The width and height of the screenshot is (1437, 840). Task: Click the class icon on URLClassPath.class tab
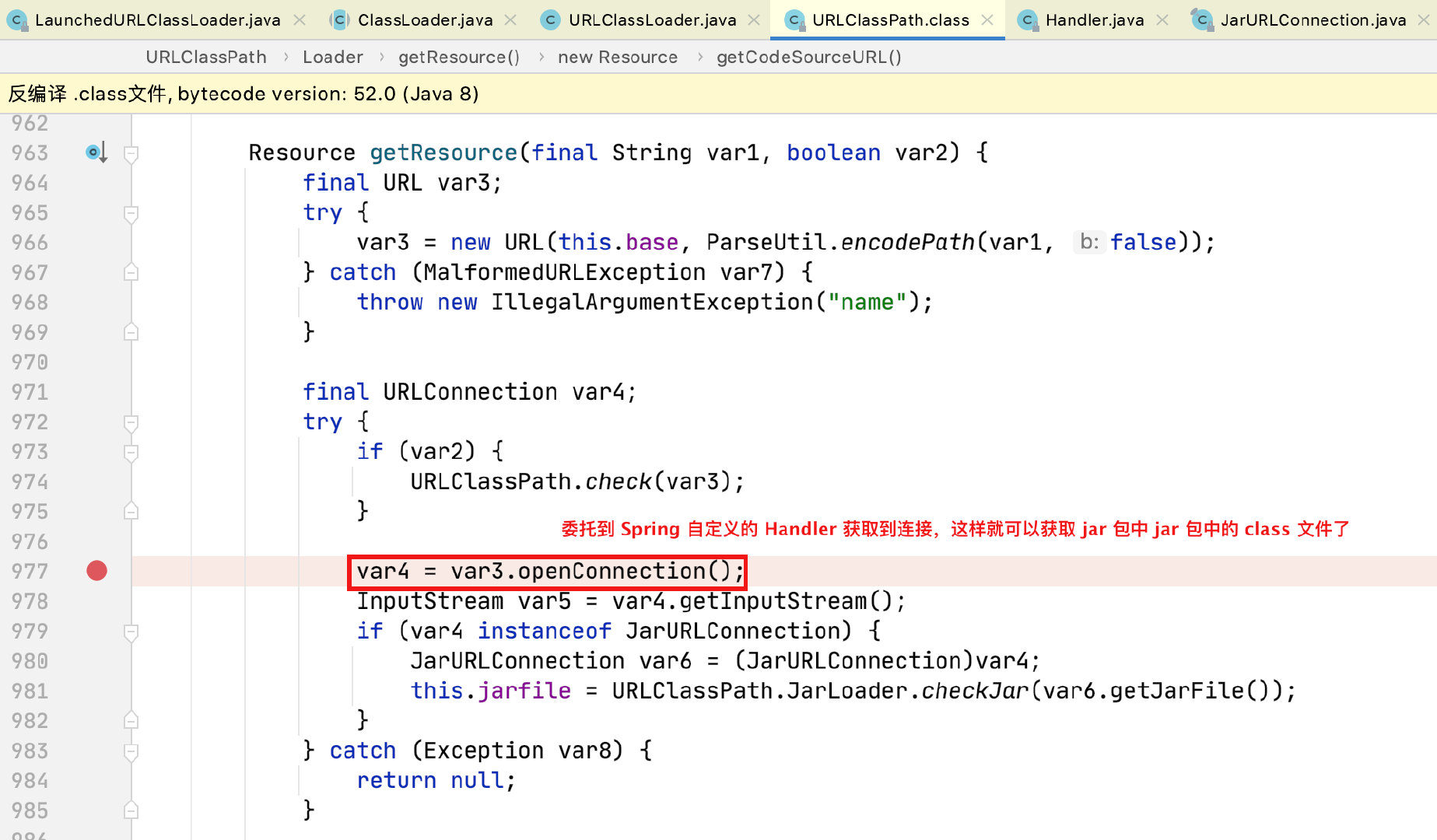click(794, 20)
